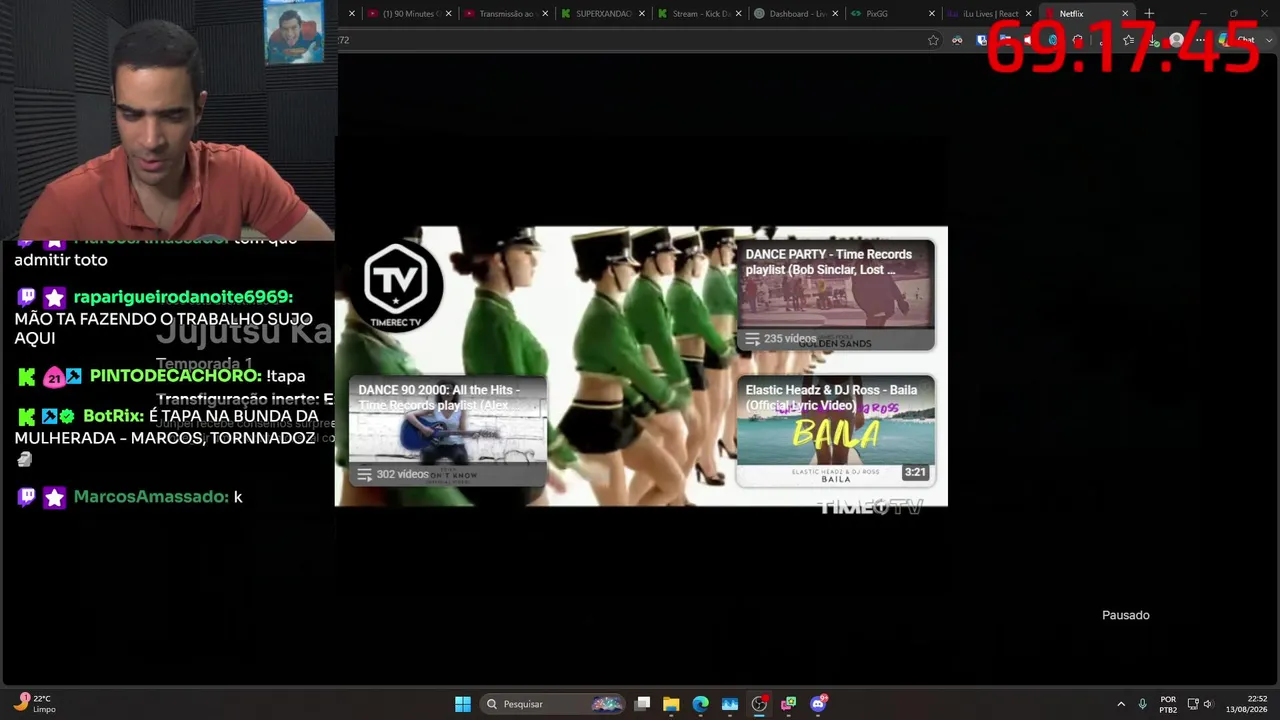The height and width of the screenshot is (720, 1280).
Task: Click the Pesquisar taskbar search box
Action: [552, 704]
